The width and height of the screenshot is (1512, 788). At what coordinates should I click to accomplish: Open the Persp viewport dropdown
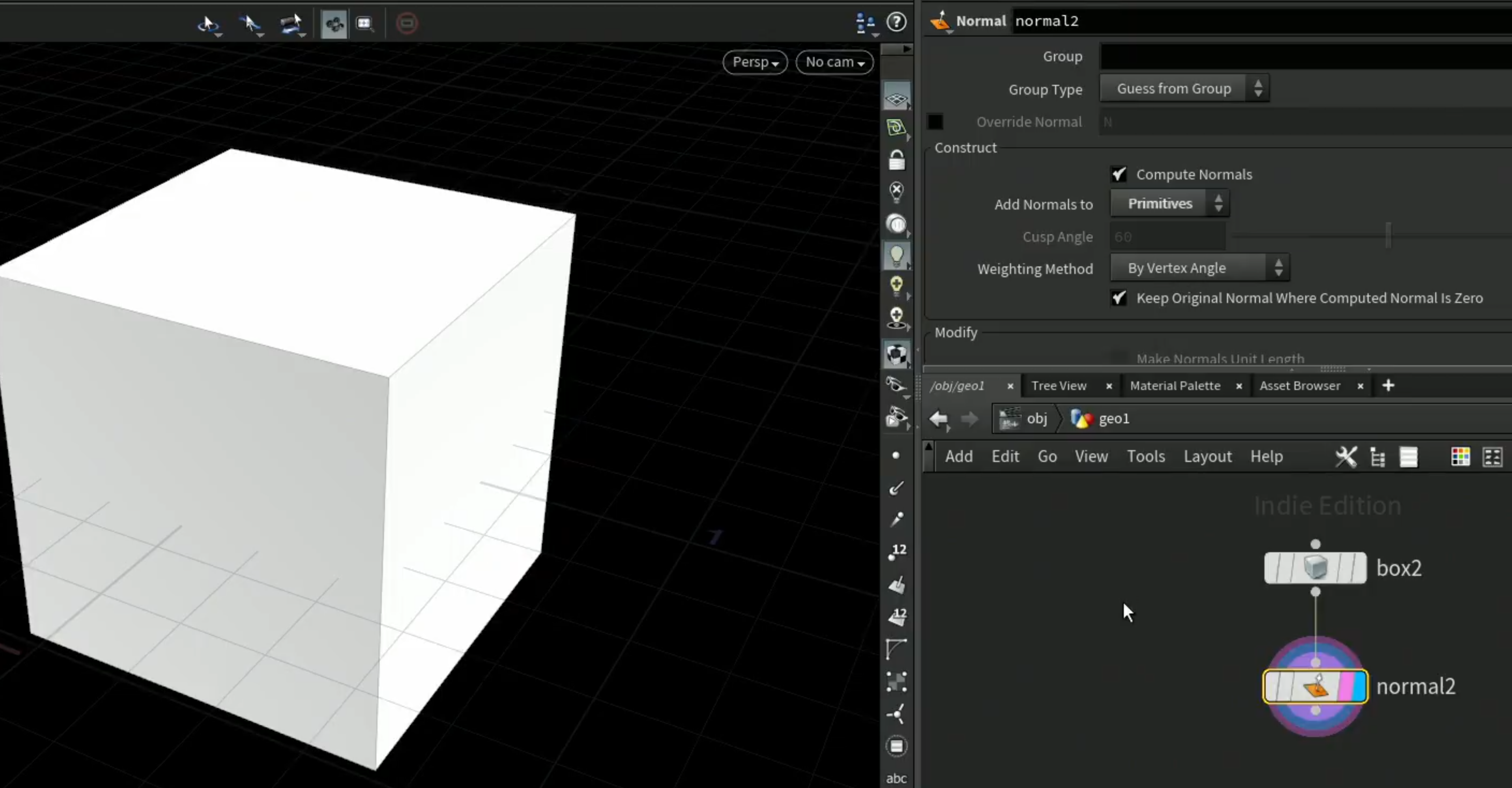(755, 62)
